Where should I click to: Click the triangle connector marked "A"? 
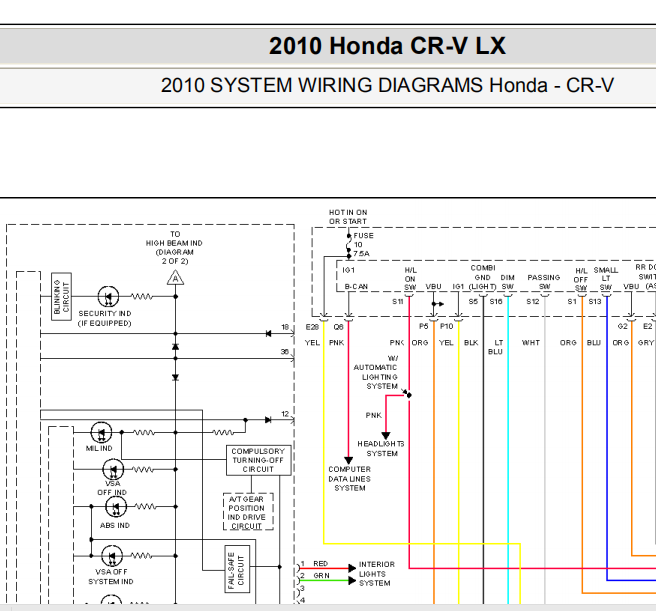tap(175, 278)
